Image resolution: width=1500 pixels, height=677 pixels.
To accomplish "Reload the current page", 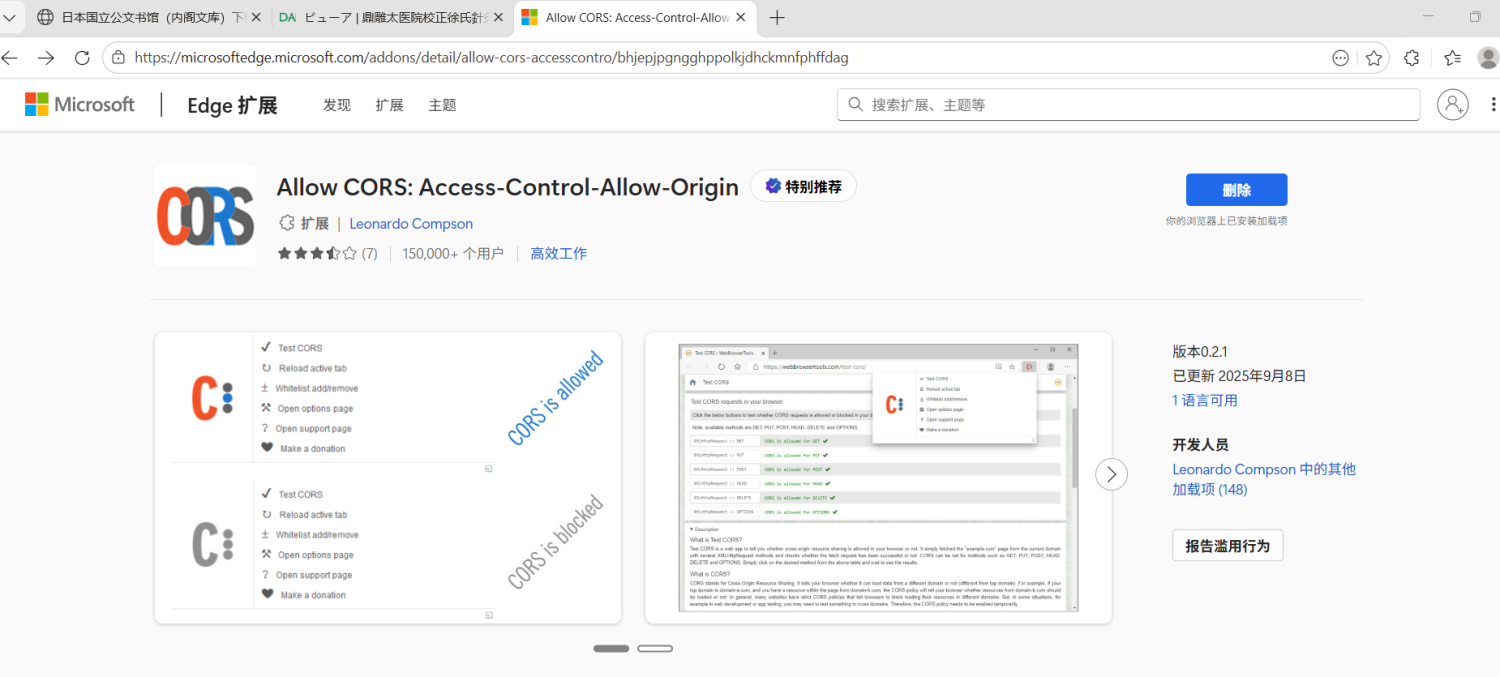I will point(82,58).
